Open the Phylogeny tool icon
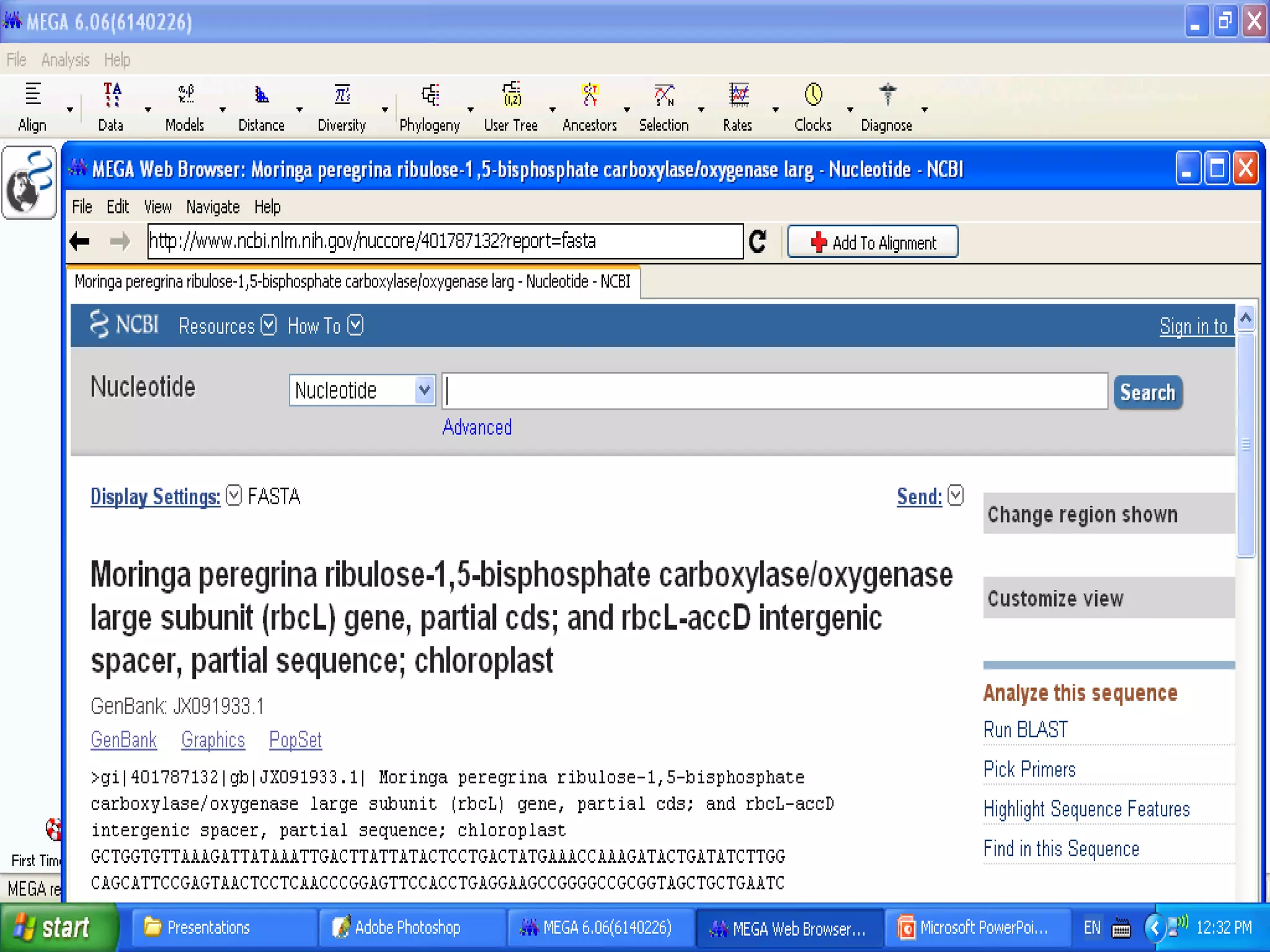 tap(430, 107)
